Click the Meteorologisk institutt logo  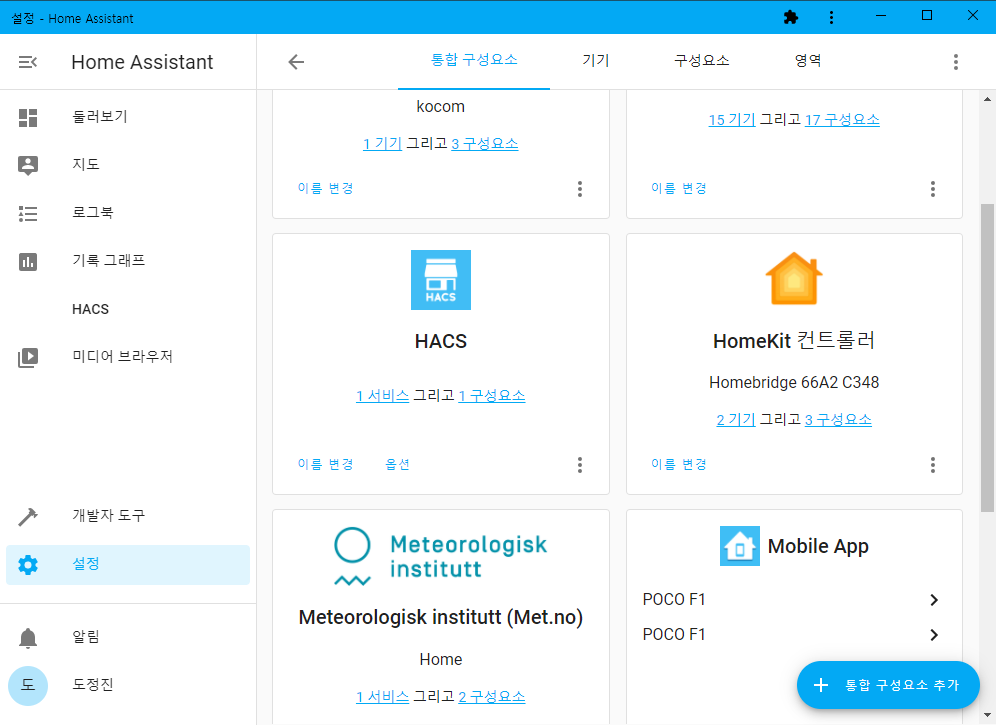(x=440, y=556)
